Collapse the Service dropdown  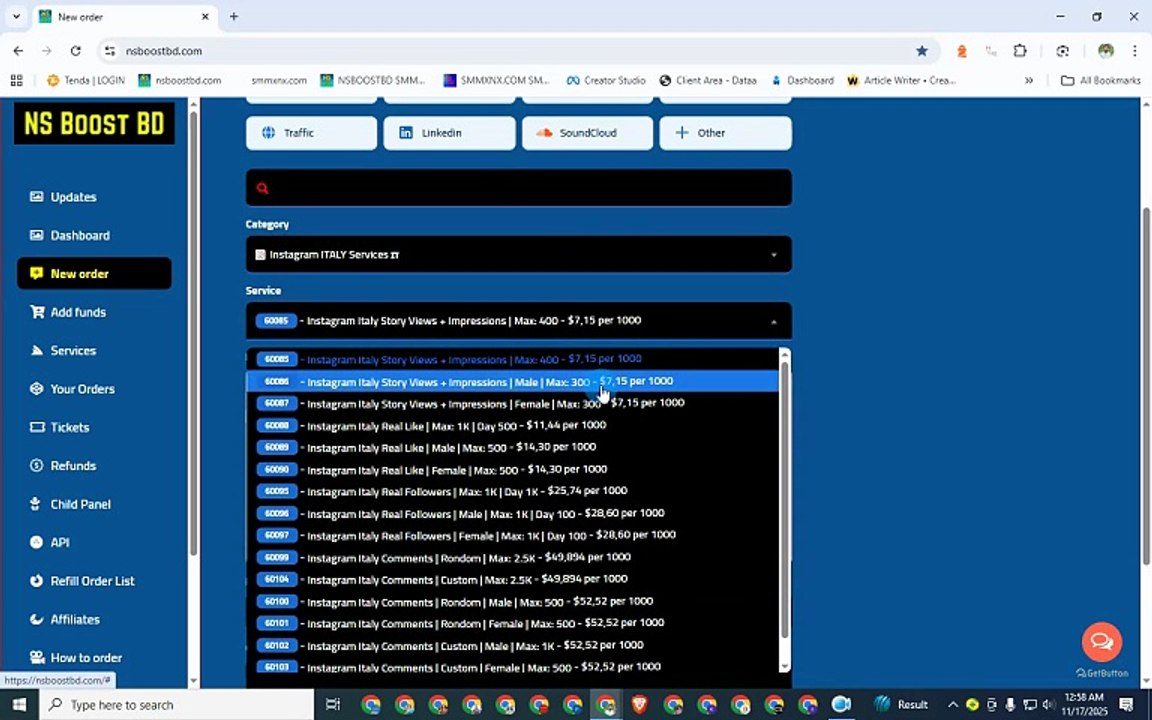(519, 321)
